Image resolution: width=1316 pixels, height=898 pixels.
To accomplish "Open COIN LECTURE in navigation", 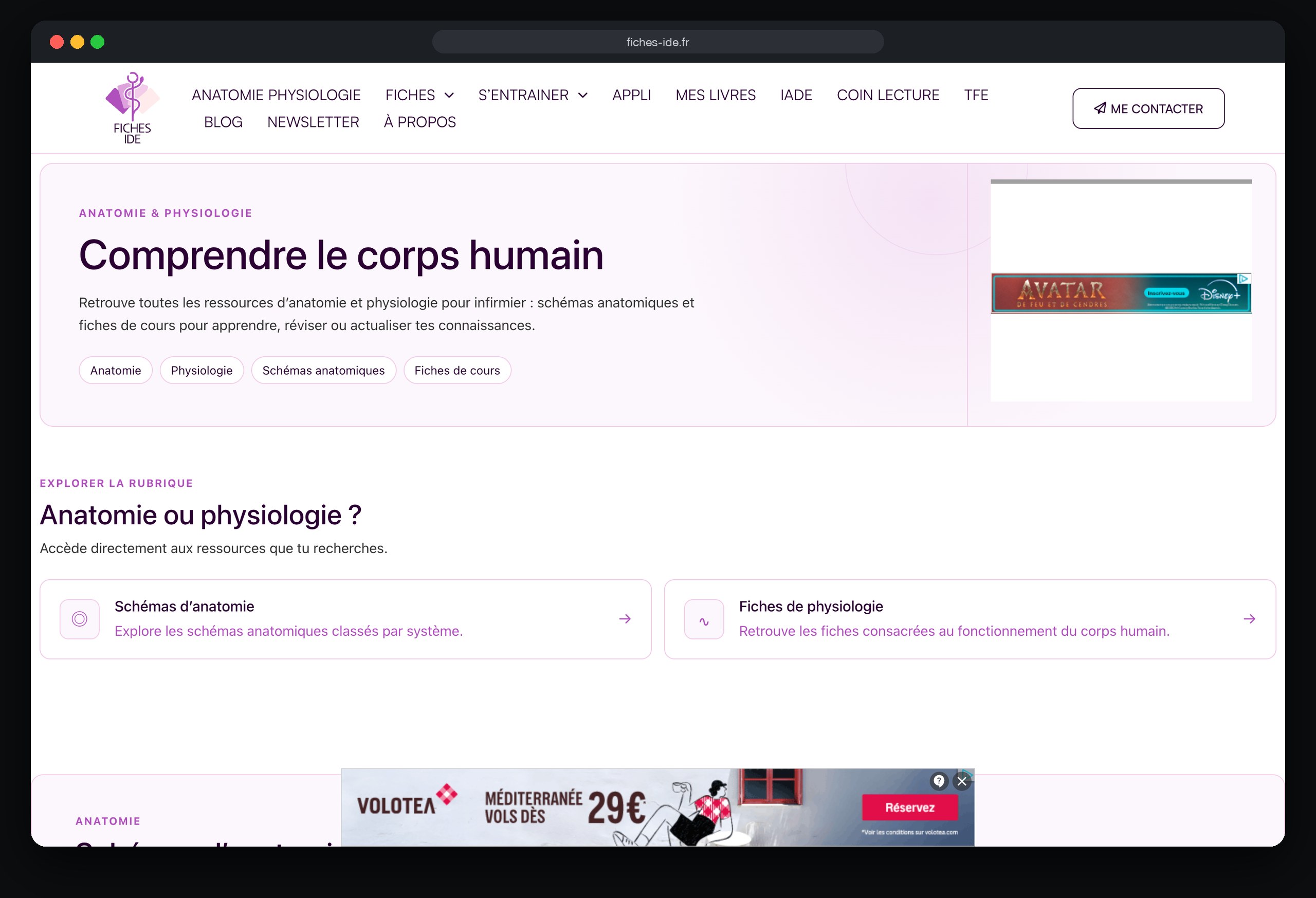I will click(x=888, y=95).
